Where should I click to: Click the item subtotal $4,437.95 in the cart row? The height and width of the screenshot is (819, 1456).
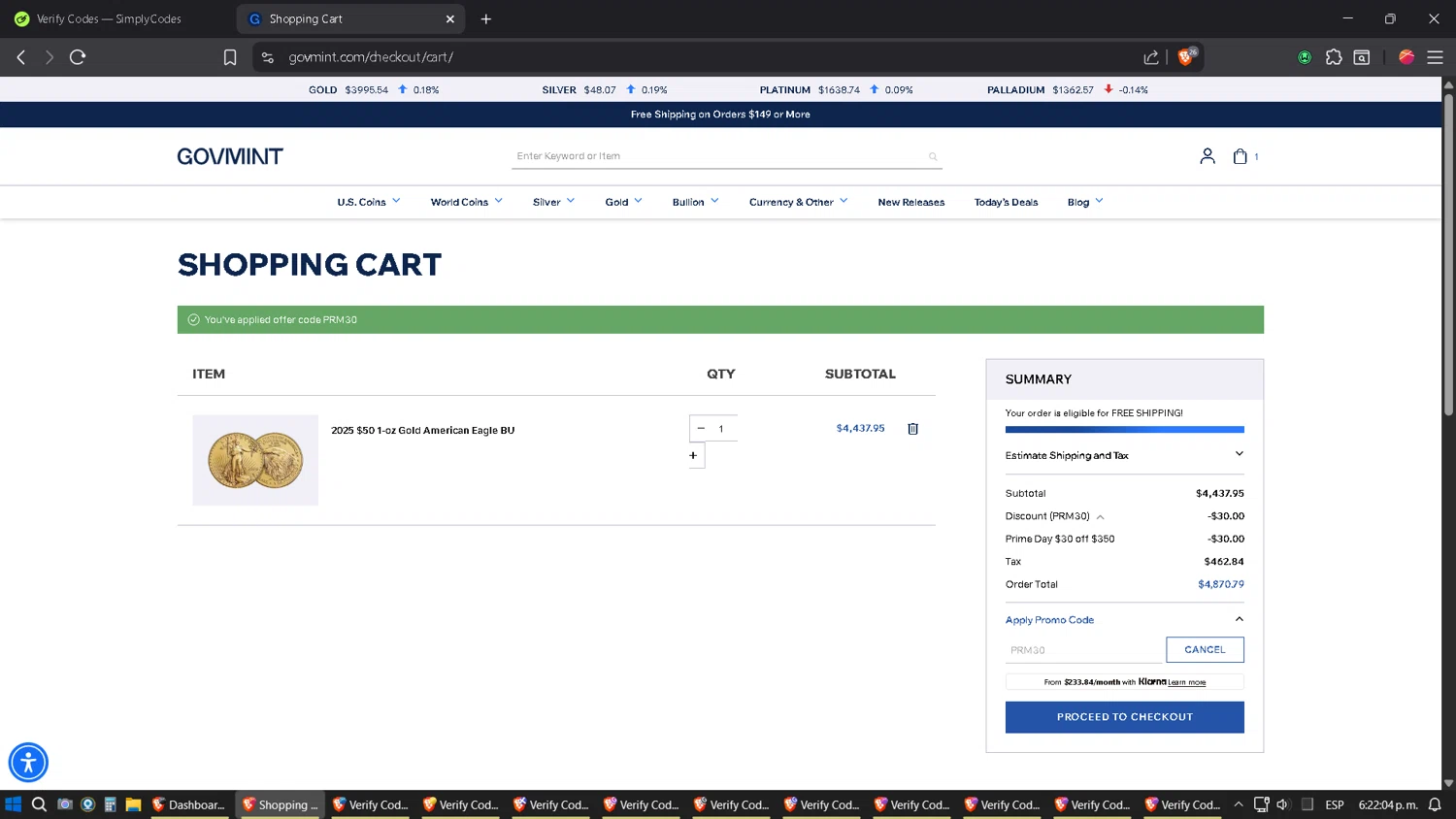point(860,428)
